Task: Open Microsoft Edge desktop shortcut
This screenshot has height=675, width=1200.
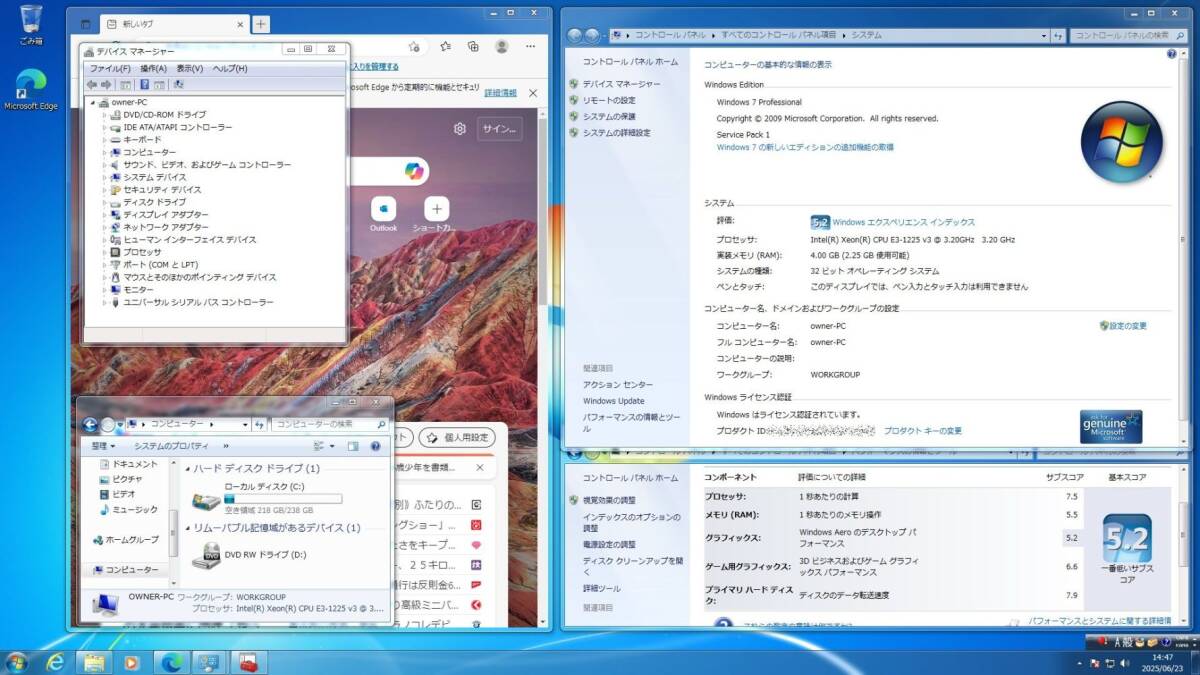Action: tap(31, 90)
